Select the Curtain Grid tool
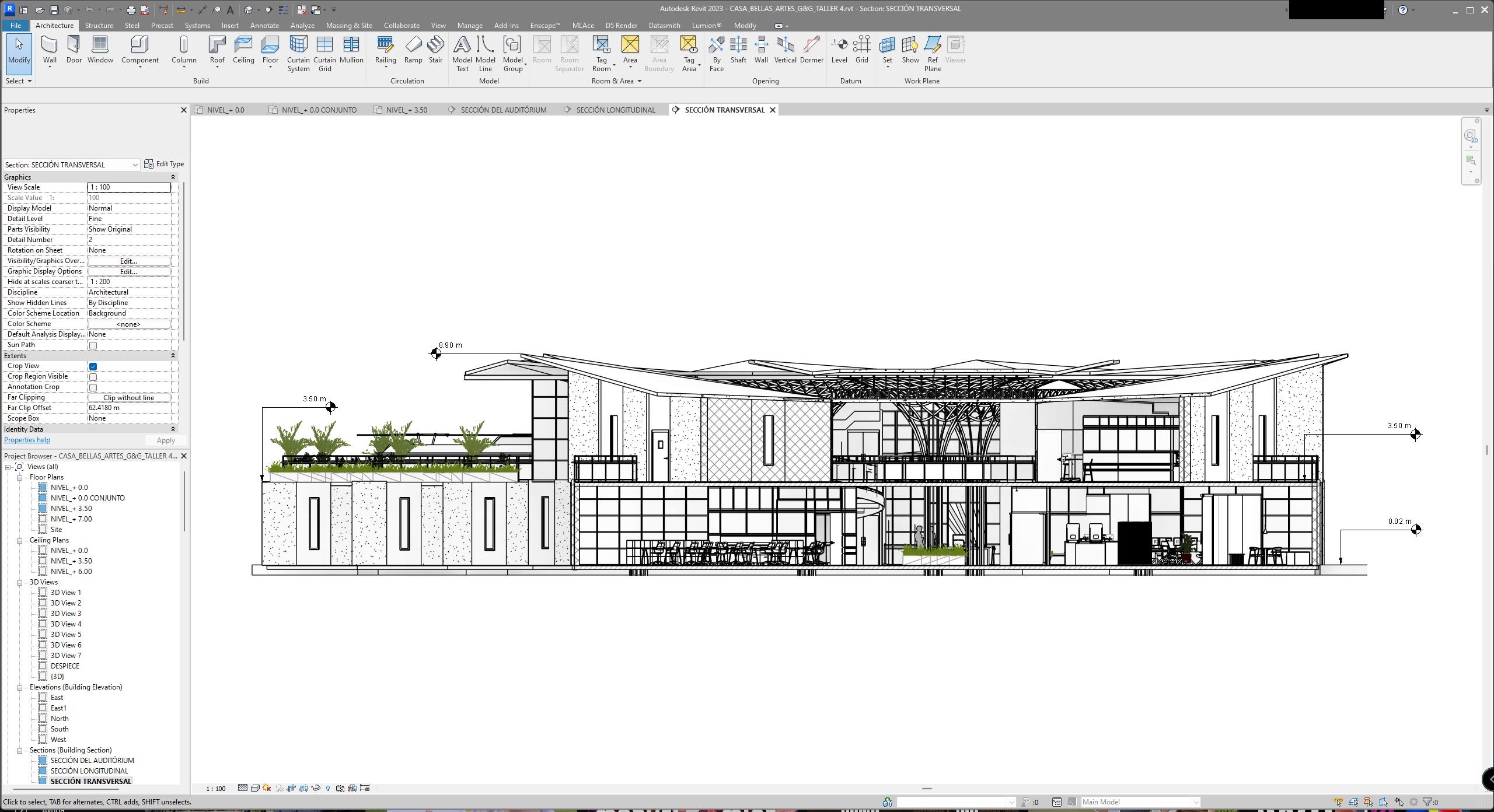Image resolution: width=1494 pixels, height=812 pixels. 324,54
